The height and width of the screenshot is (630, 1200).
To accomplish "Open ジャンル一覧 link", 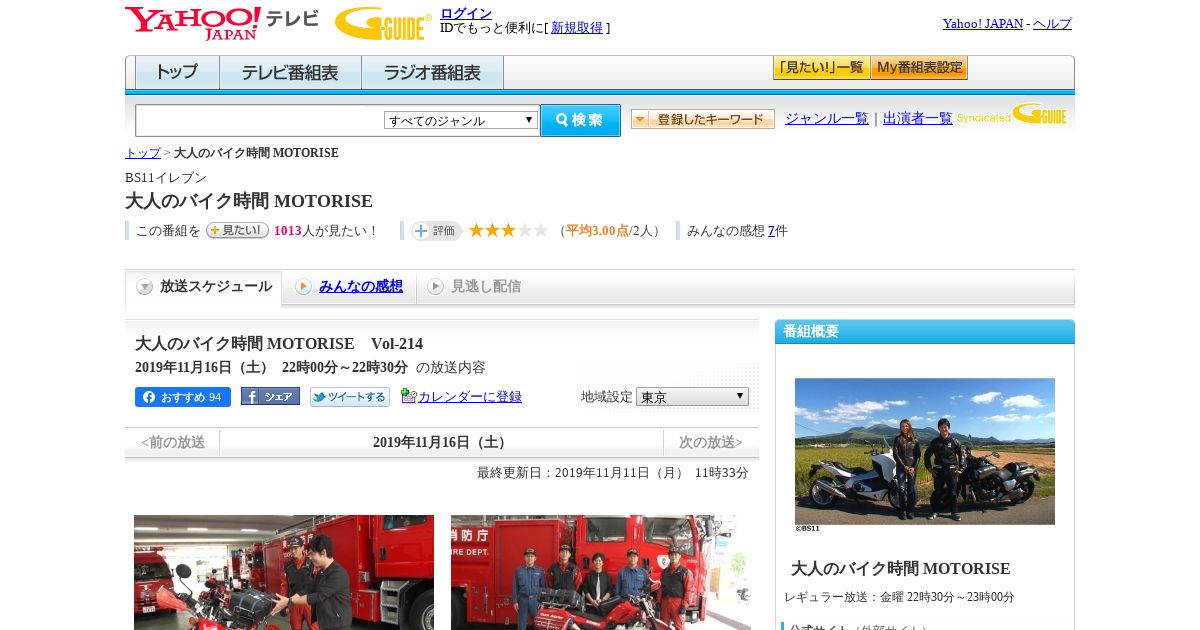I will coord(826,118).
